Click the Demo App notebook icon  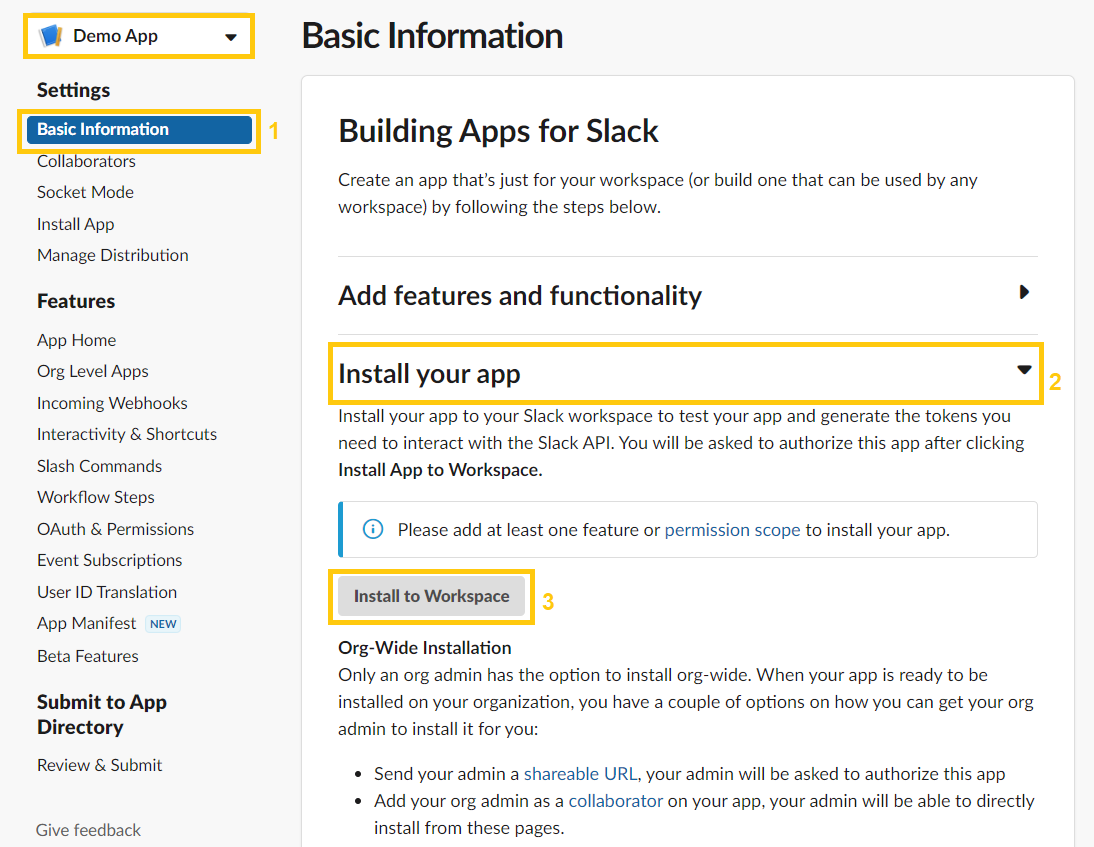click(50, 37)
